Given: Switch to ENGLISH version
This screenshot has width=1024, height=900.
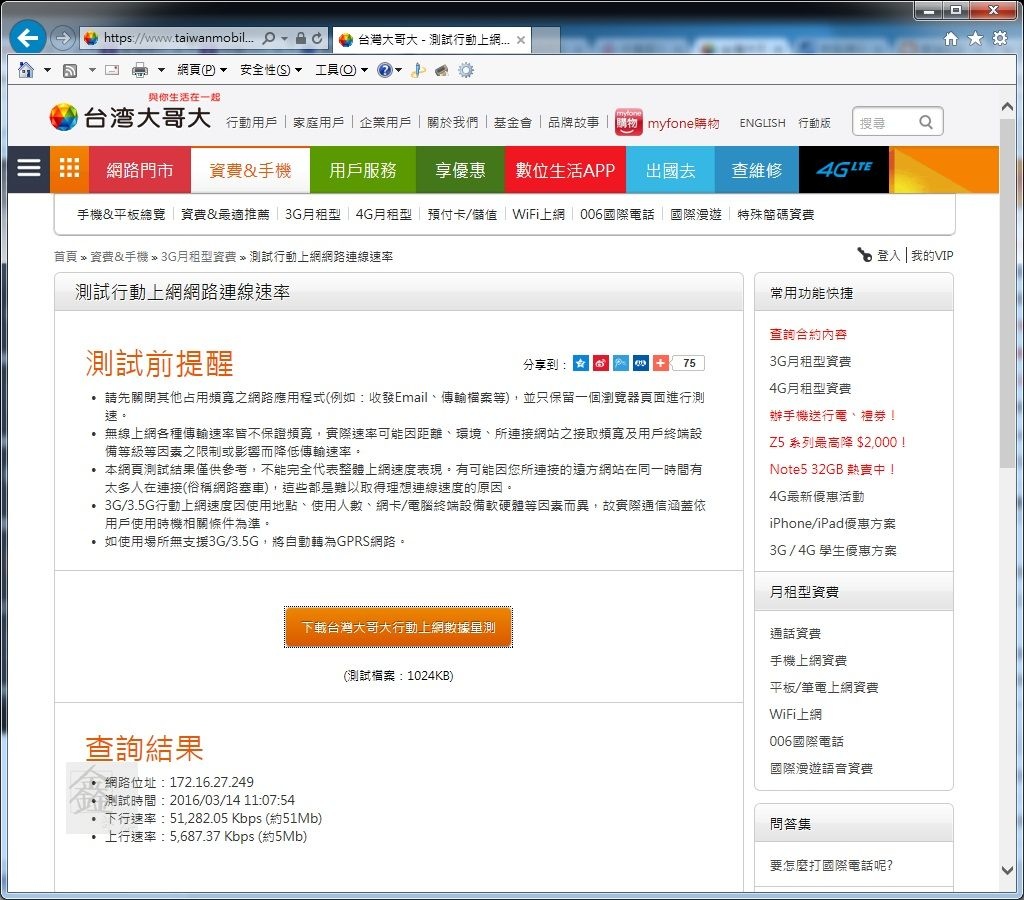Looking at the screenshot, I should click(762, 123).
